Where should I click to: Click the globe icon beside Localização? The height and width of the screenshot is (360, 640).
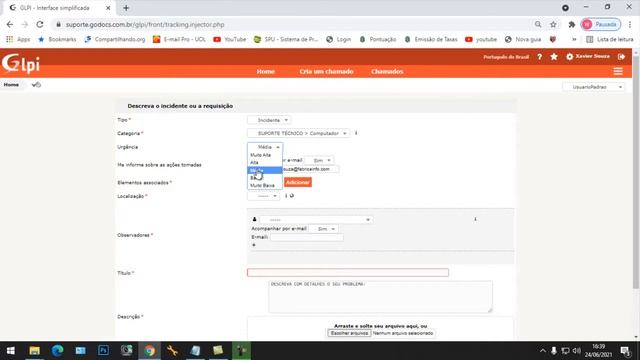(292, 196)
